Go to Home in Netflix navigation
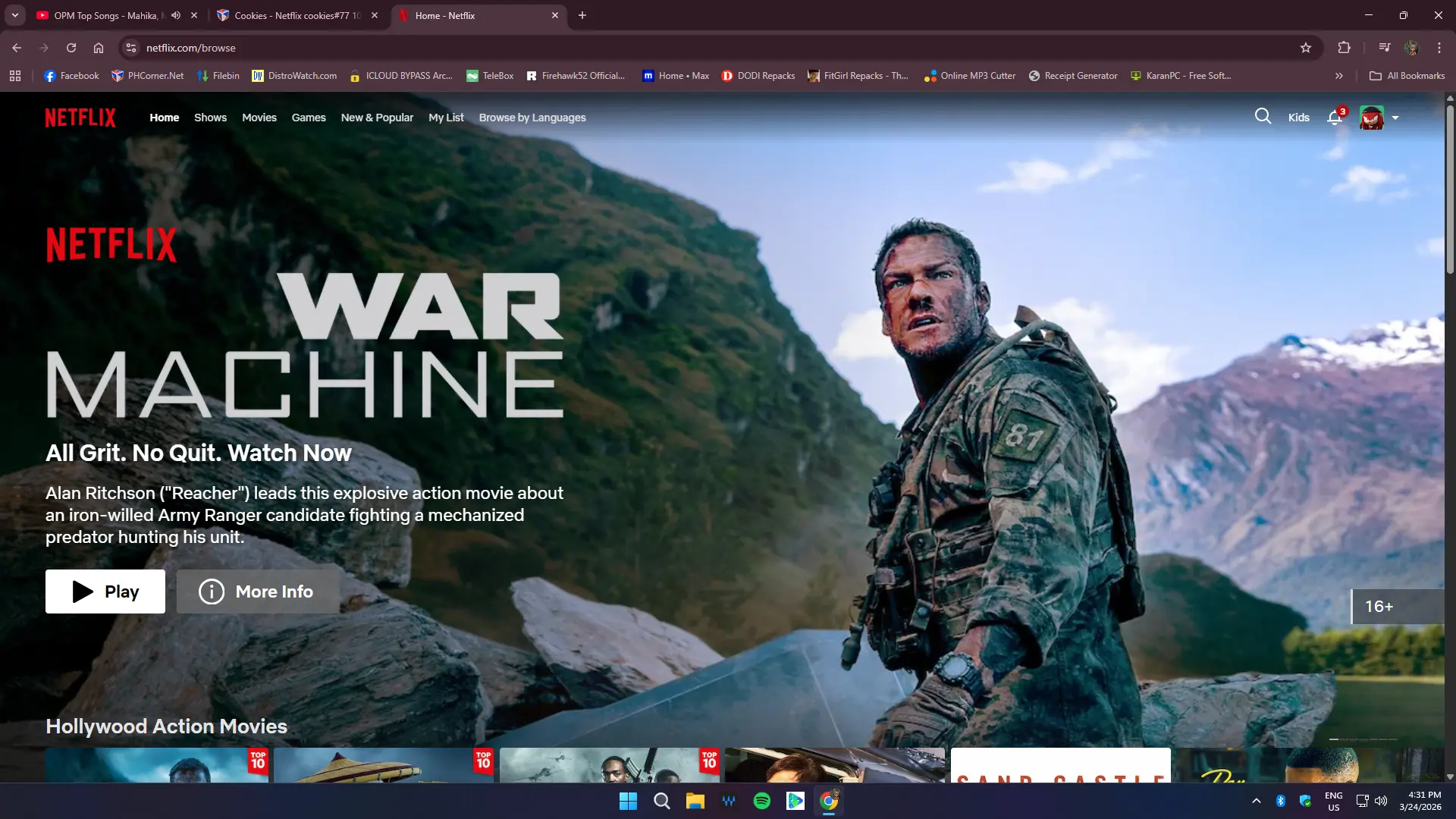The height and width of the screenshot is (819, 1456). click(164, 118)
